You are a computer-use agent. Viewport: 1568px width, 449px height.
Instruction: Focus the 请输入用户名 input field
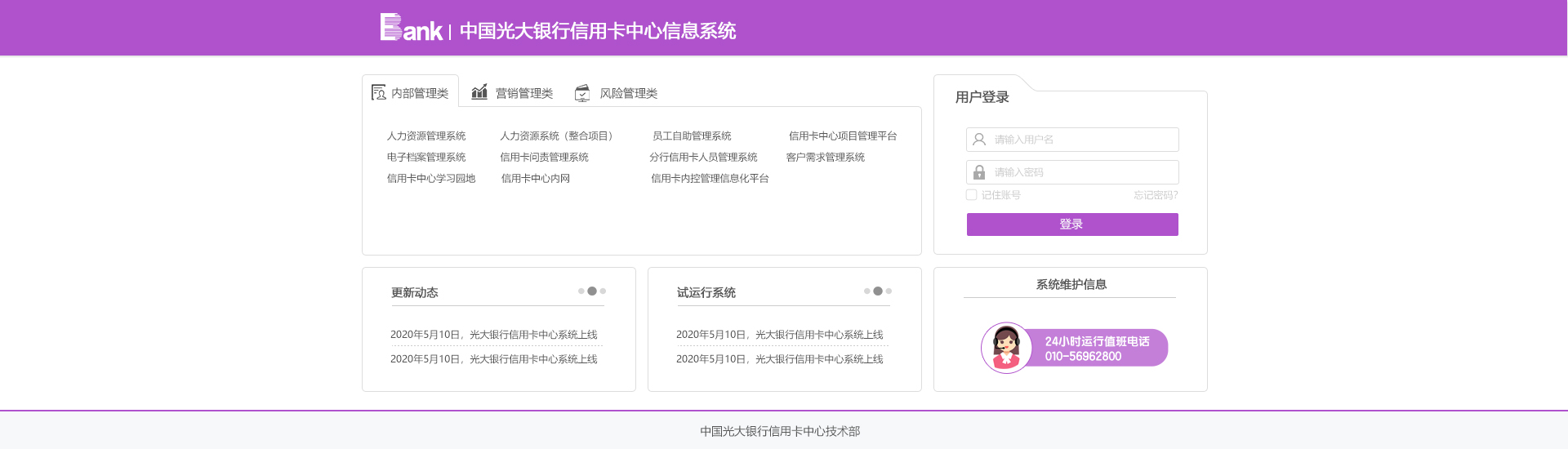1072,140
